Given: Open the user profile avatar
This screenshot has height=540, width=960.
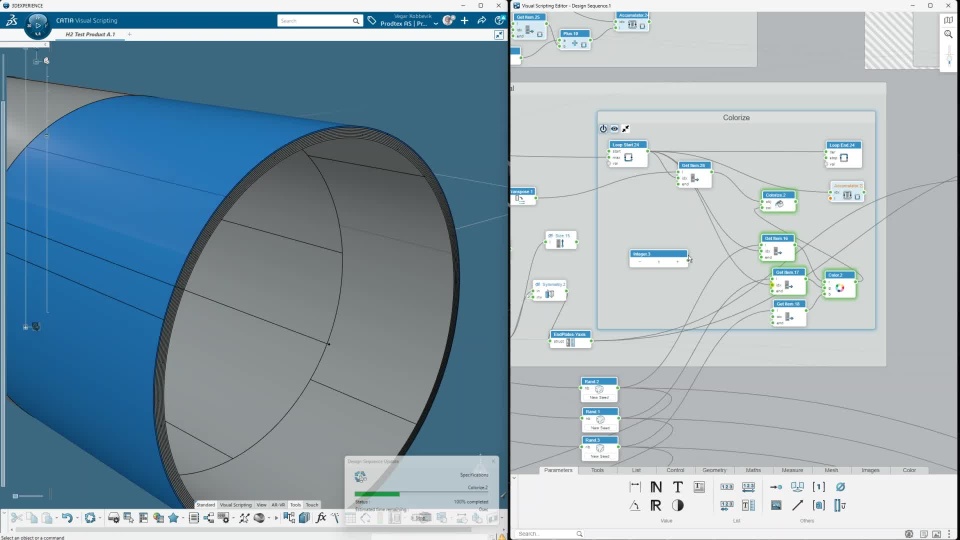Looking at the screenshot, I should pos(448,21).
